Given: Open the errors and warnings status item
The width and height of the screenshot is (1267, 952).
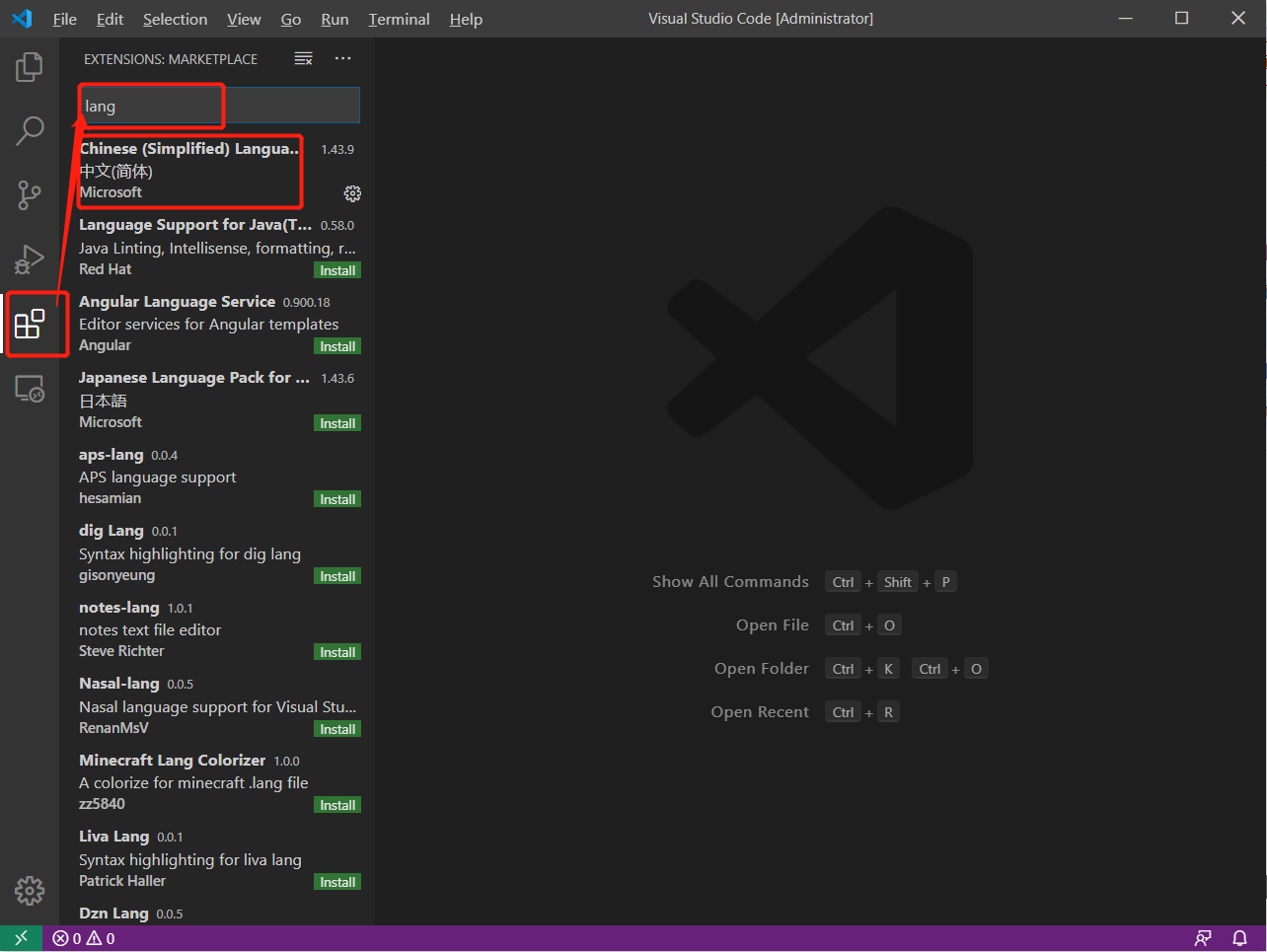Looking at the screenshot, I should tap(84, 938).
